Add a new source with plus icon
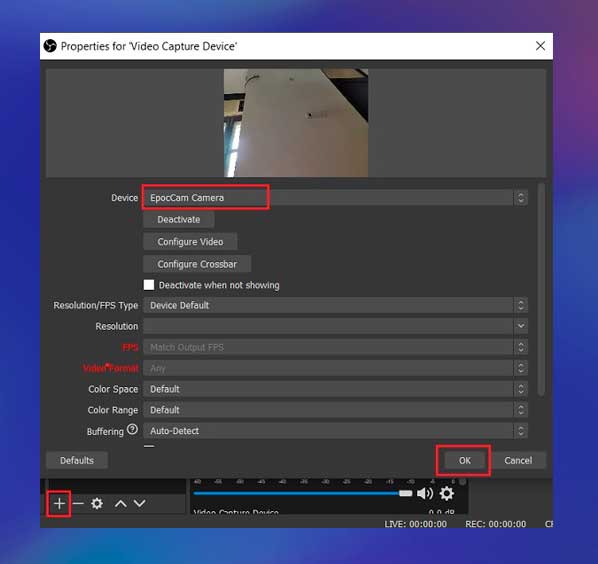The width and height of the screenshot is (598, 564). click(x=59, y=504)
